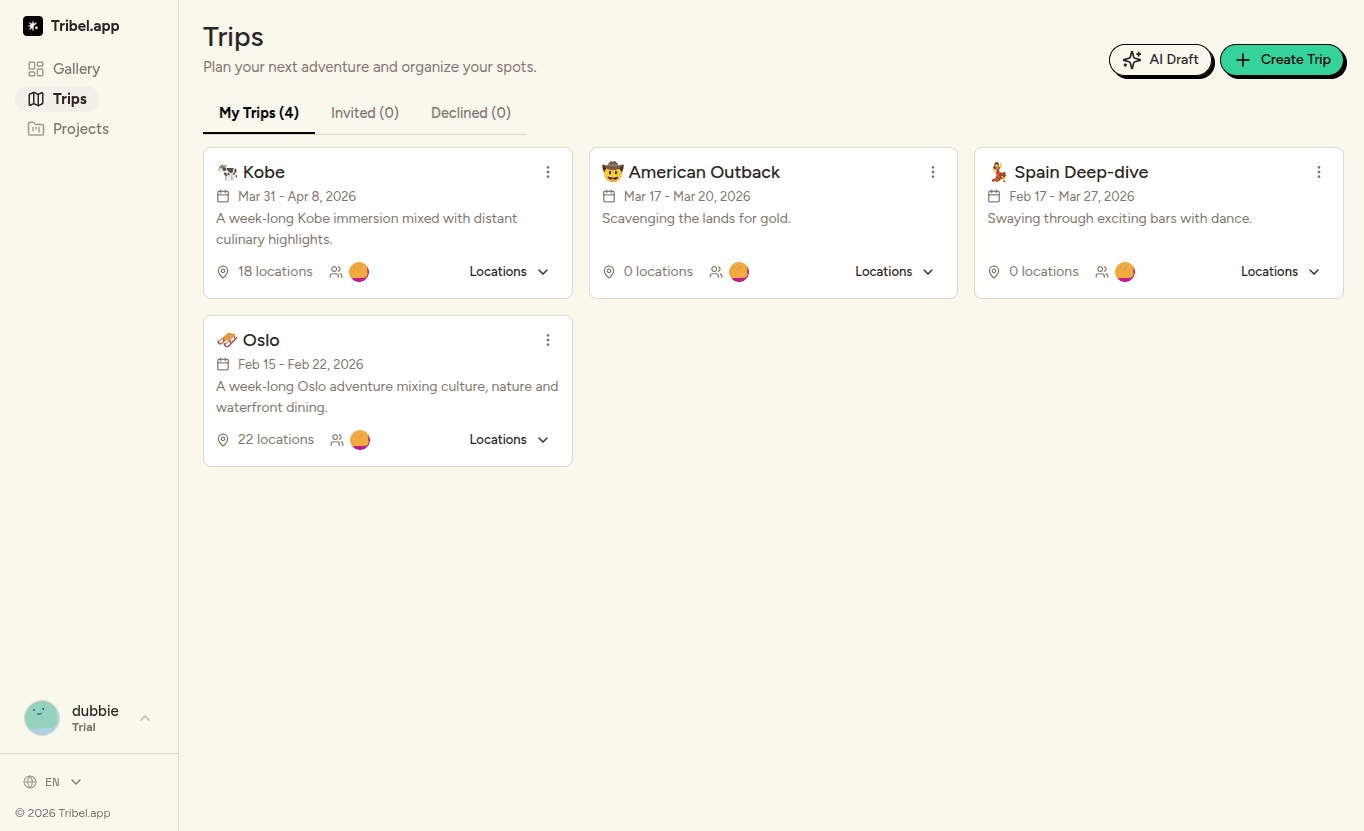
Task: Click the Tribel.app logo icon
Action: coord(33,26)
